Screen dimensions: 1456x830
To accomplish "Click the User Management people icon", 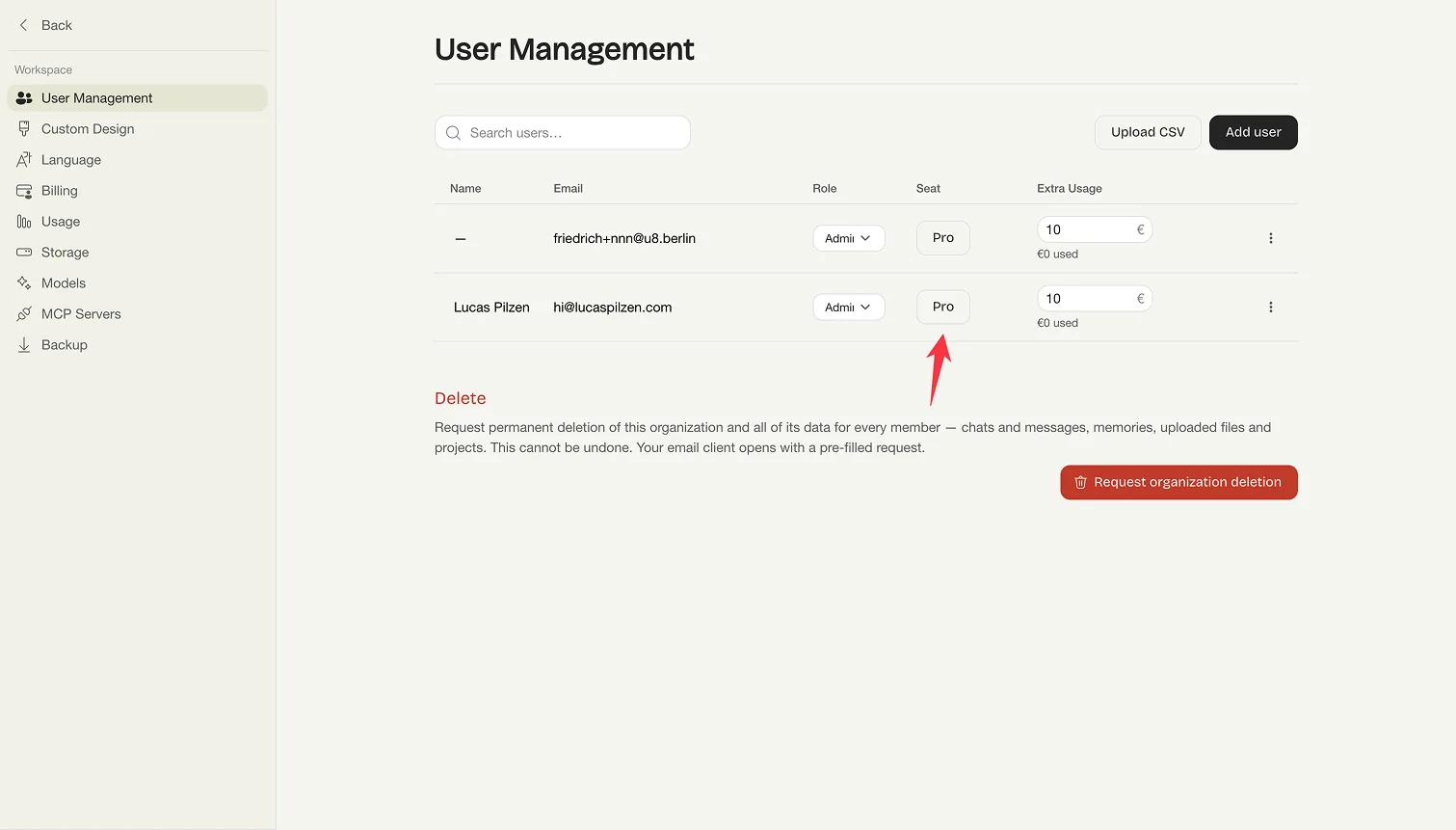I will (x=24, y=98).
